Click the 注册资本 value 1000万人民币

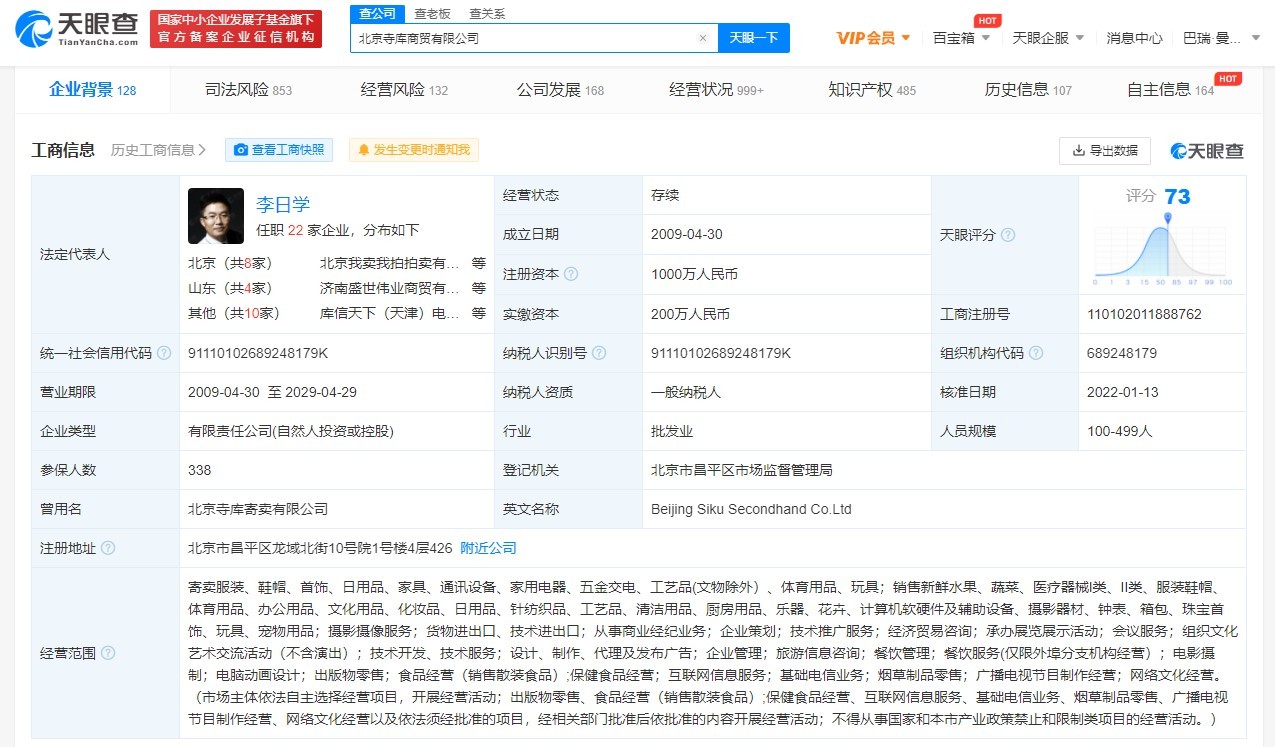694,274
